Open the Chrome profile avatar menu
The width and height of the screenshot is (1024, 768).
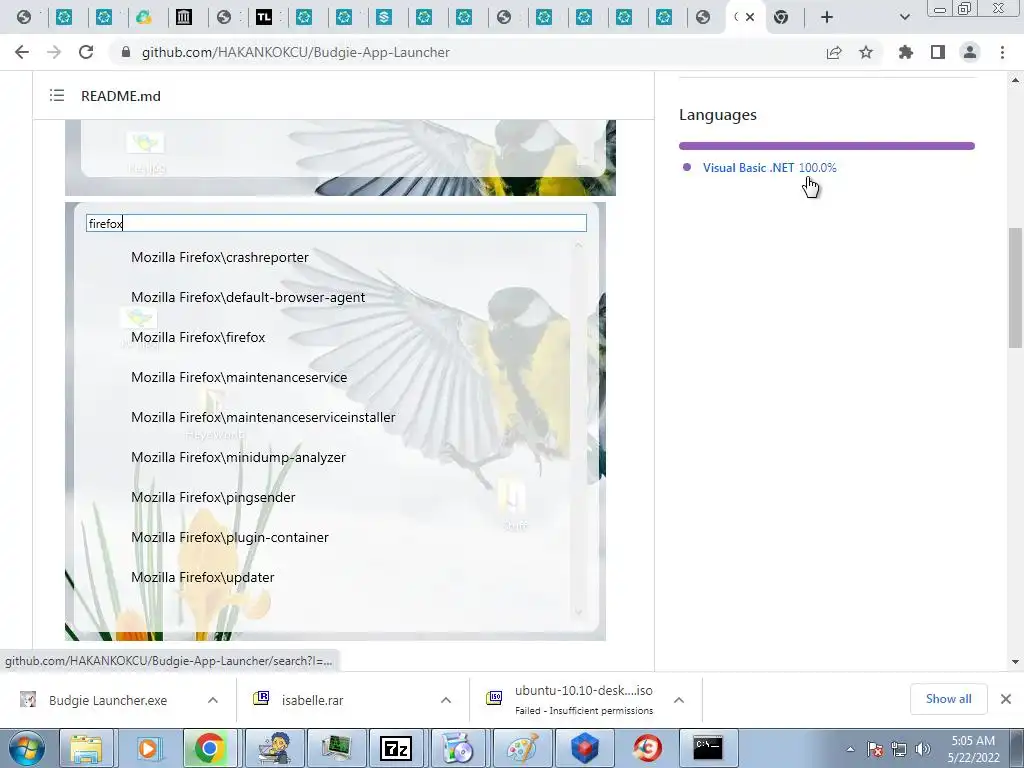point(970,52)
